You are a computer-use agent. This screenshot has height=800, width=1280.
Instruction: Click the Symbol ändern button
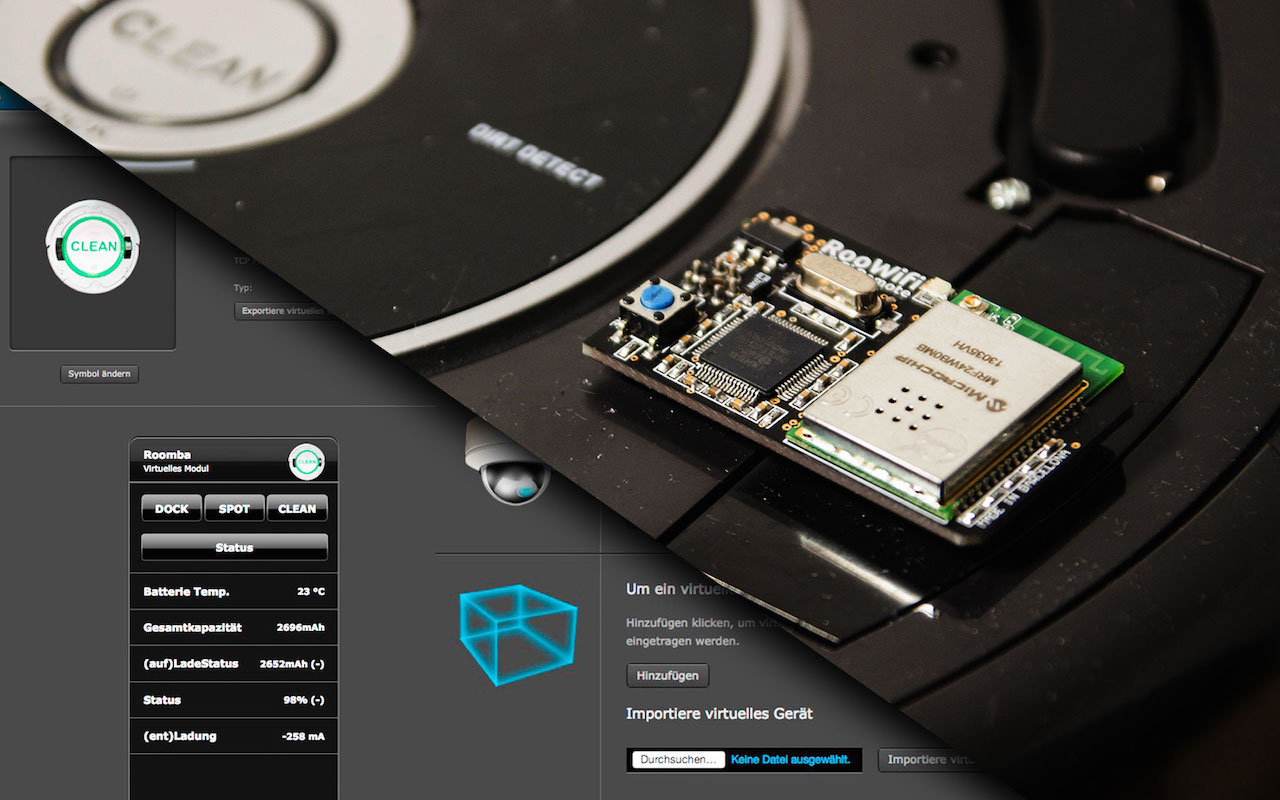(99, 374)
